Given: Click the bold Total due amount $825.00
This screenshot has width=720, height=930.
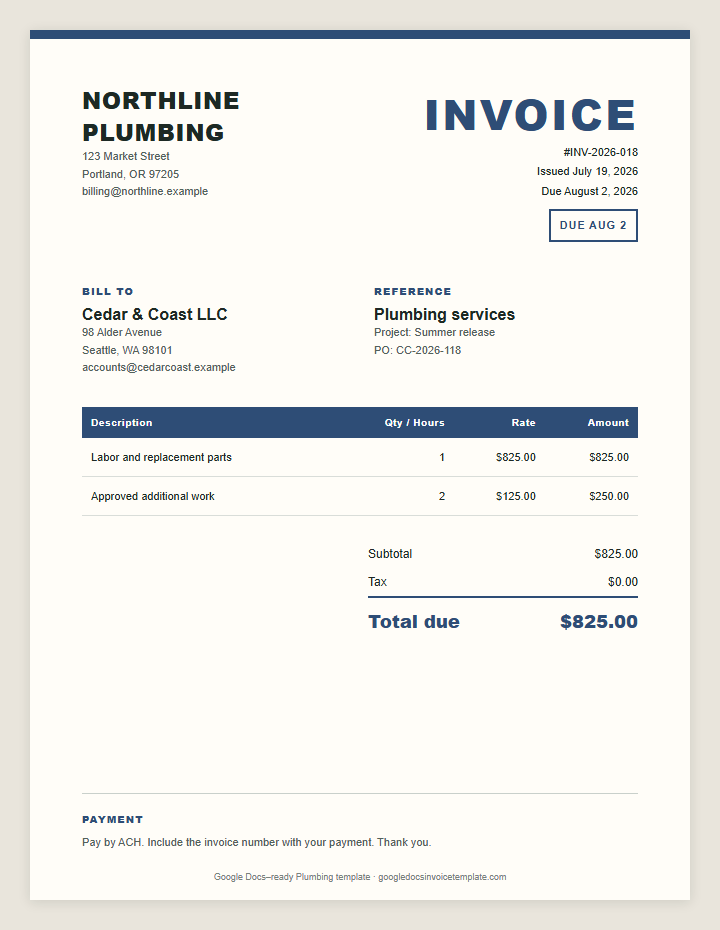Looking at the screenshot, I should click(599, 622).
